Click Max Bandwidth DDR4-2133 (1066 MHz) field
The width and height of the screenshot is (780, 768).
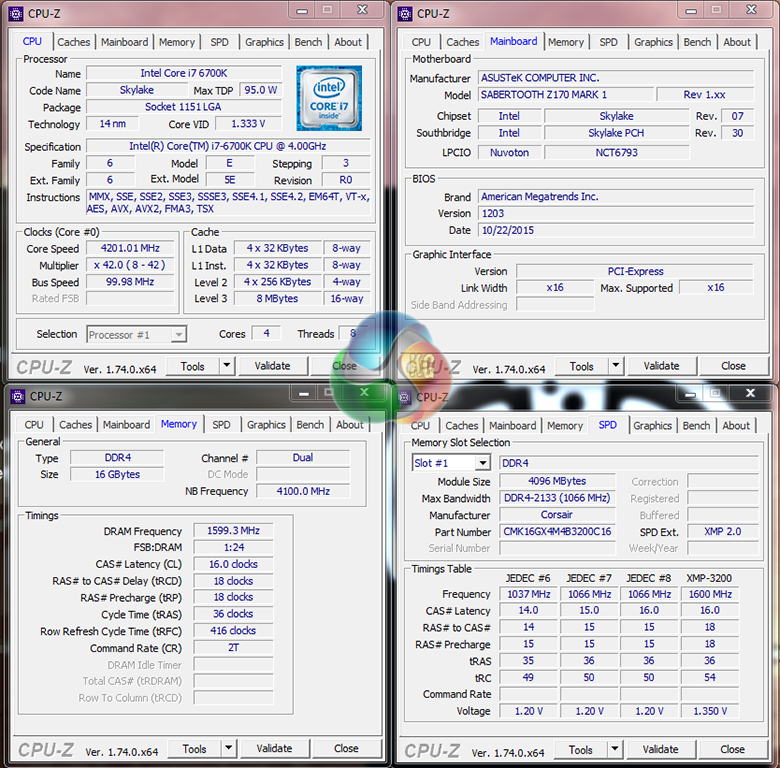[x=557, y=498]
